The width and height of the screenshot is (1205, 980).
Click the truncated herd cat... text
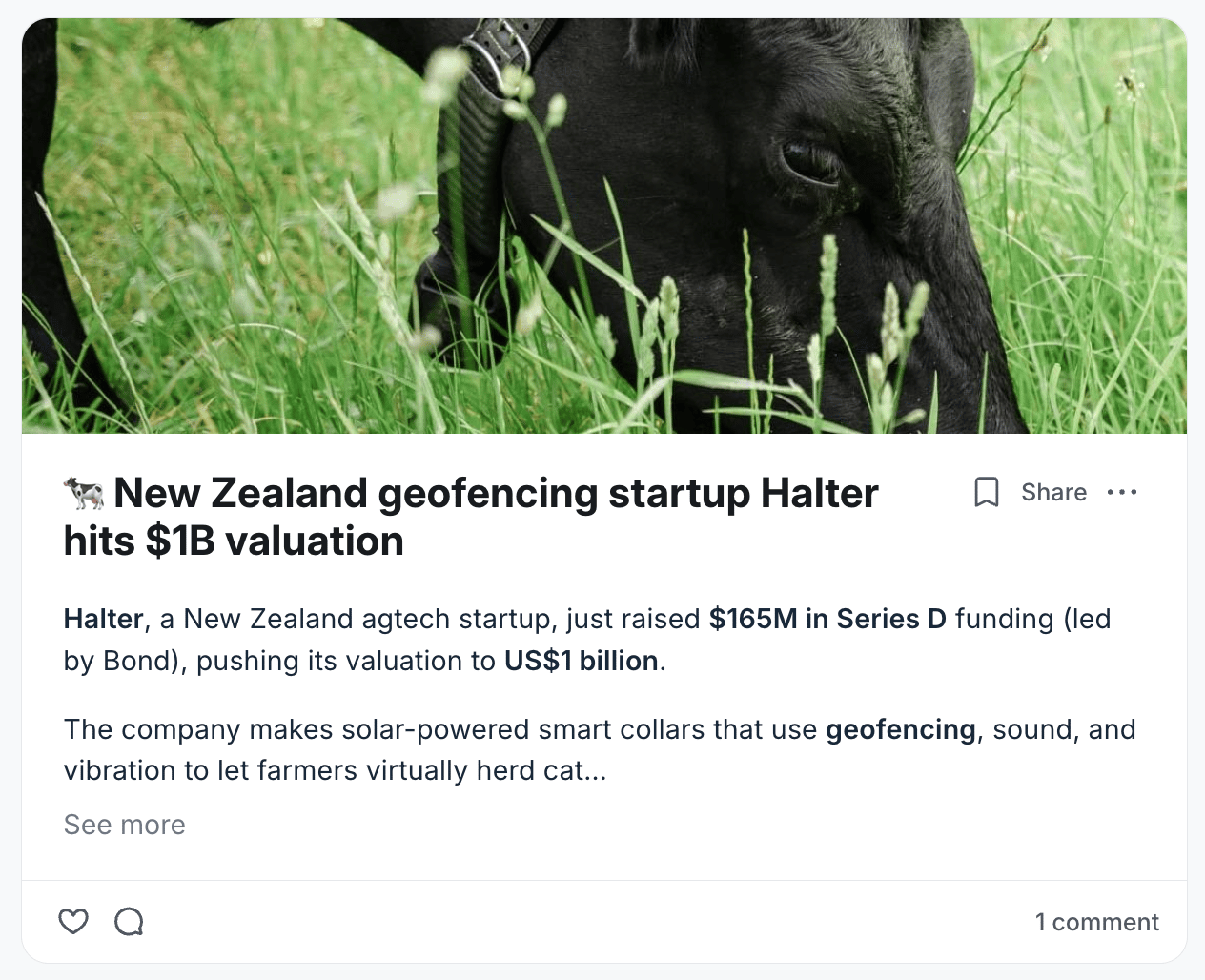click(x=541, y=770)
